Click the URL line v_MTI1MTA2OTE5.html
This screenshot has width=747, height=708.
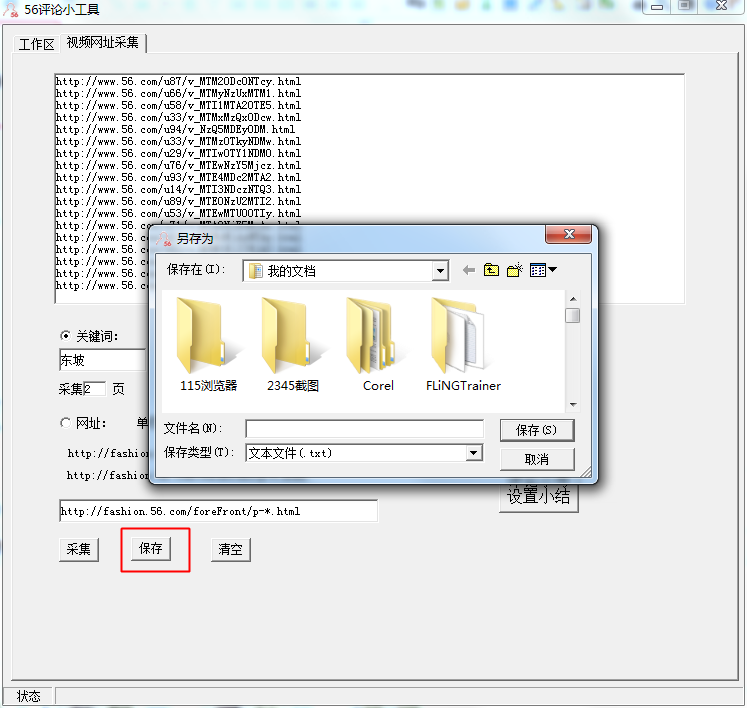click(178, 105)
